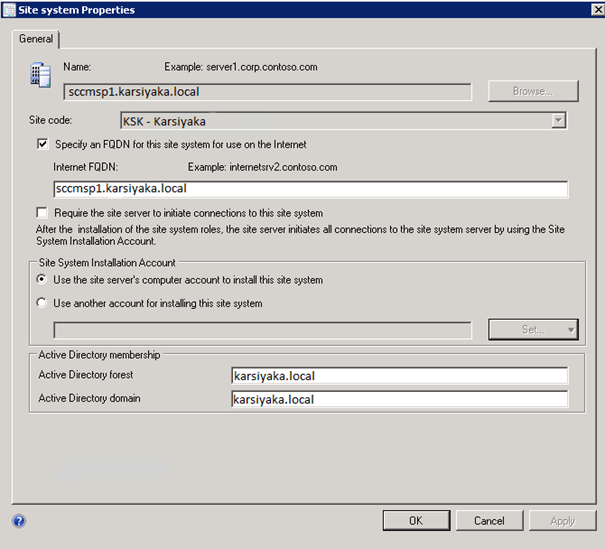
Task: Toggle Specify an FQDN for Internet checkbox
Action: pos(42,144)
